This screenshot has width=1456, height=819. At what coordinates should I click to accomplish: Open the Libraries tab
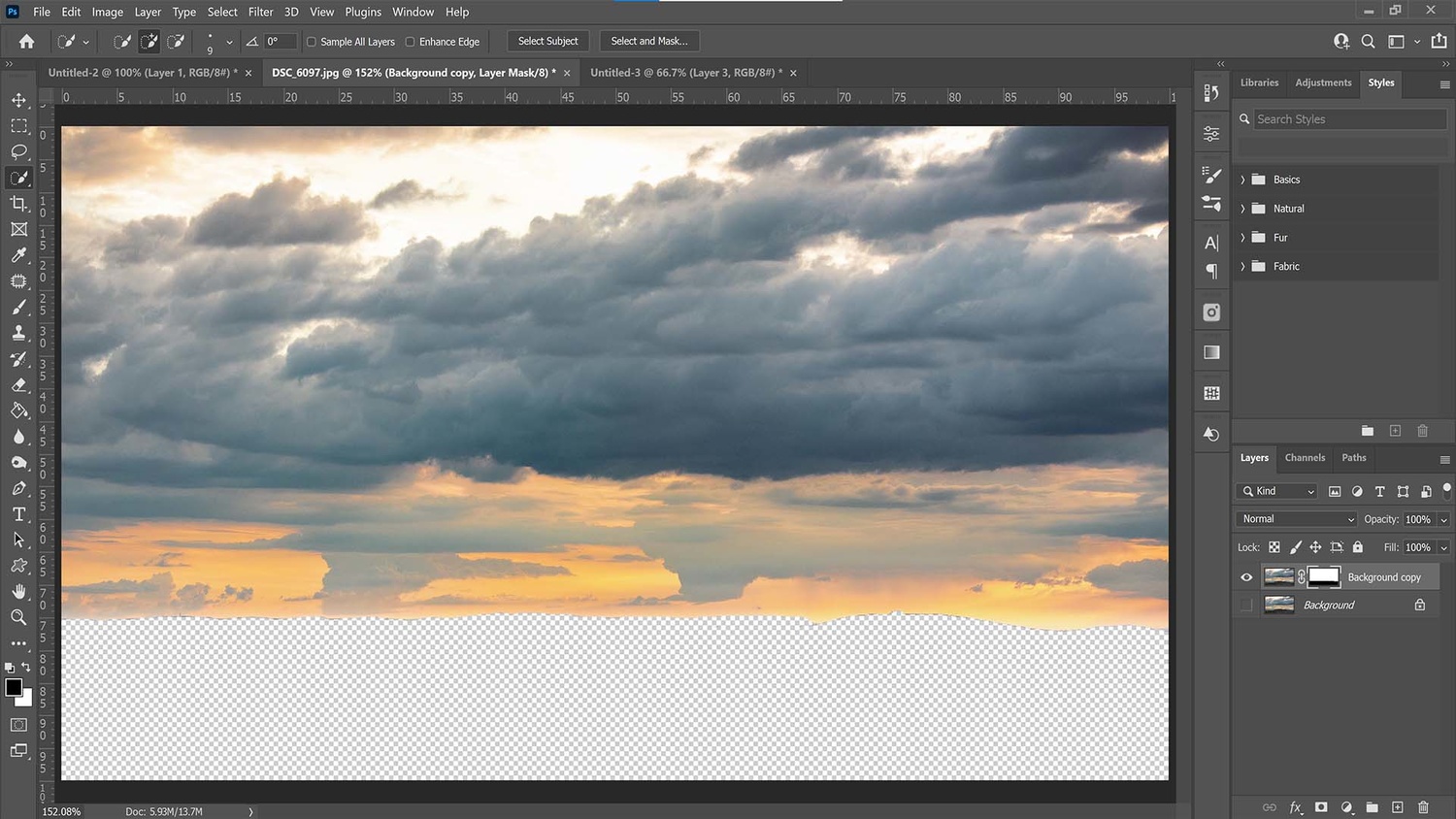pyautogui.click(x=1259, y=82)
